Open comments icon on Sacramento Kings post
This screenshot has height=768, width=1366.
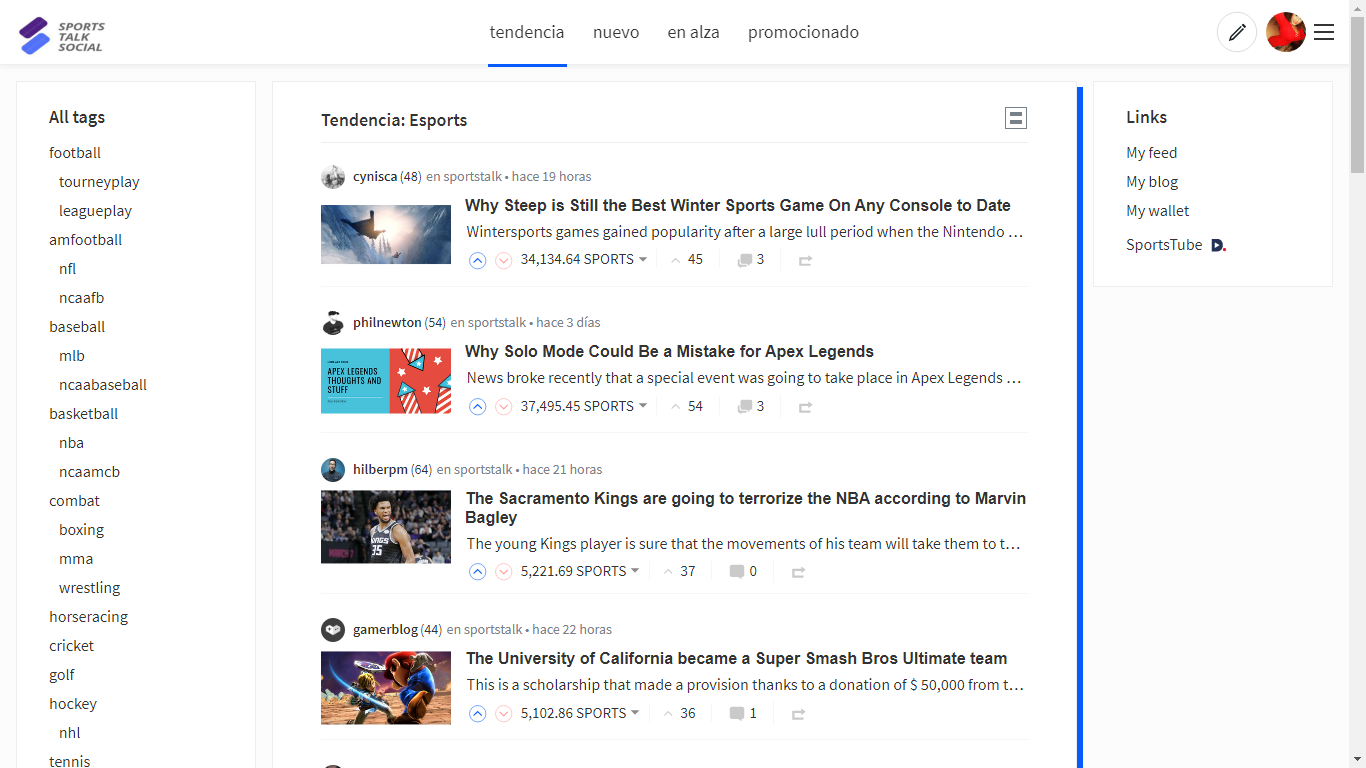click(x=737, y=572)
